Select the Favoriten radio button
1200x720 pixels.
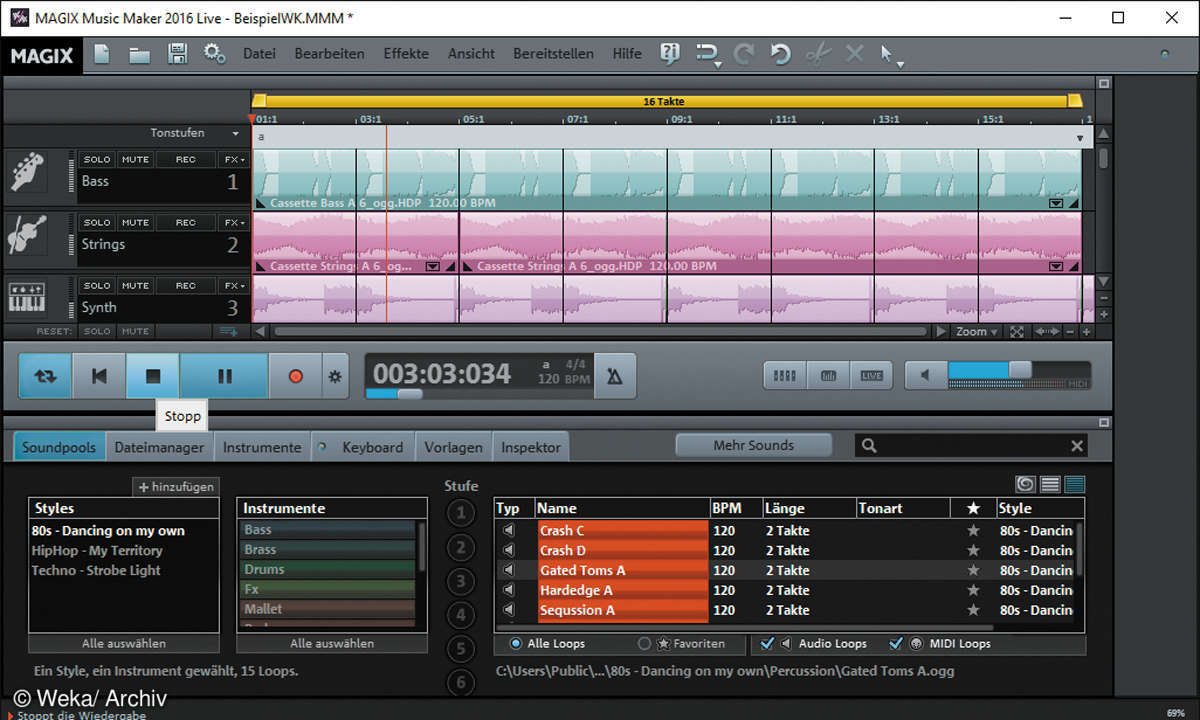(644, 644)
